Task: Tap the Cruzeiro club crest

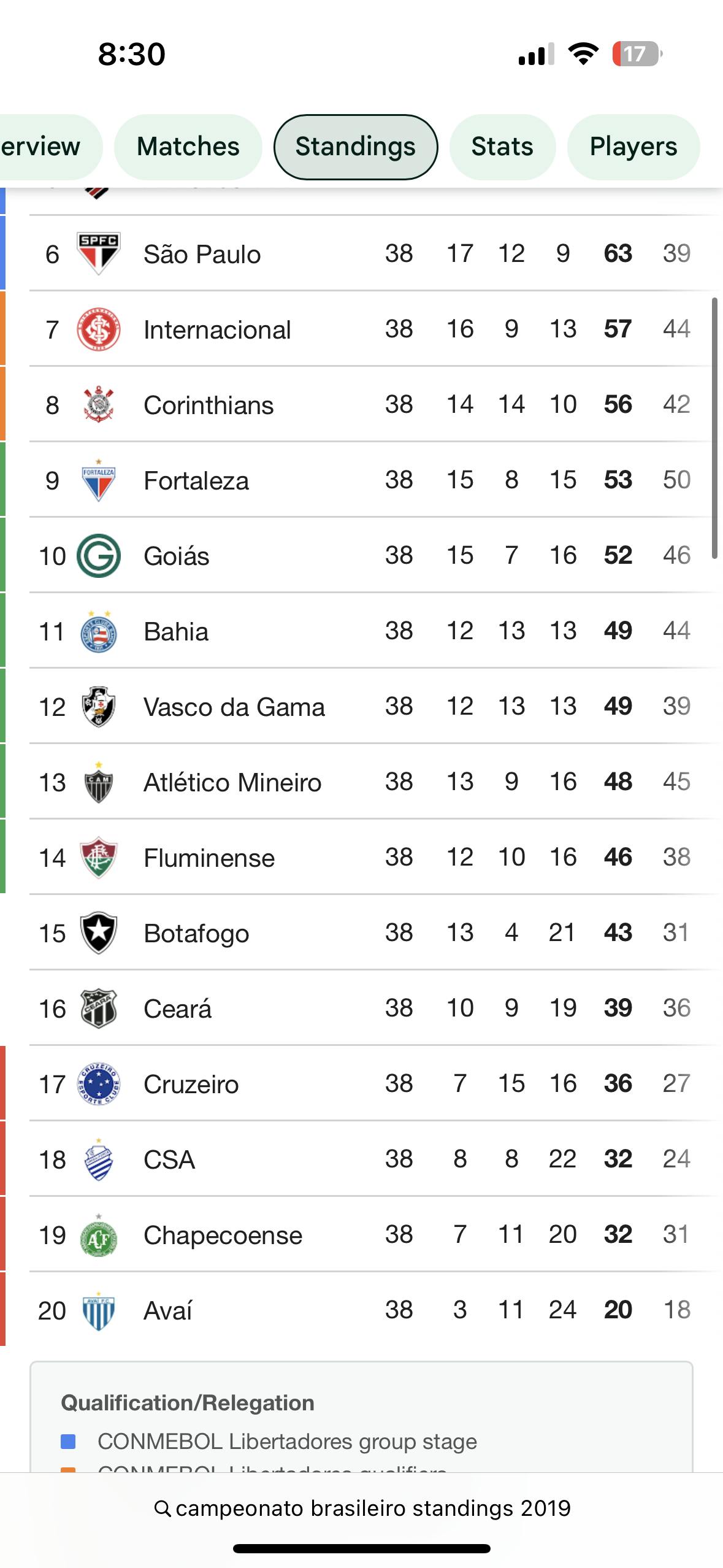Action: coord(98,1084)
